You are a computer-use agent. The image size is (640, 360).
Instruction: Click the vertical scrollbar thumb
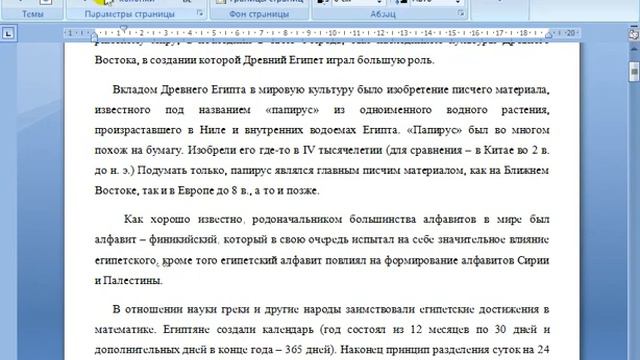pos(634,72)
